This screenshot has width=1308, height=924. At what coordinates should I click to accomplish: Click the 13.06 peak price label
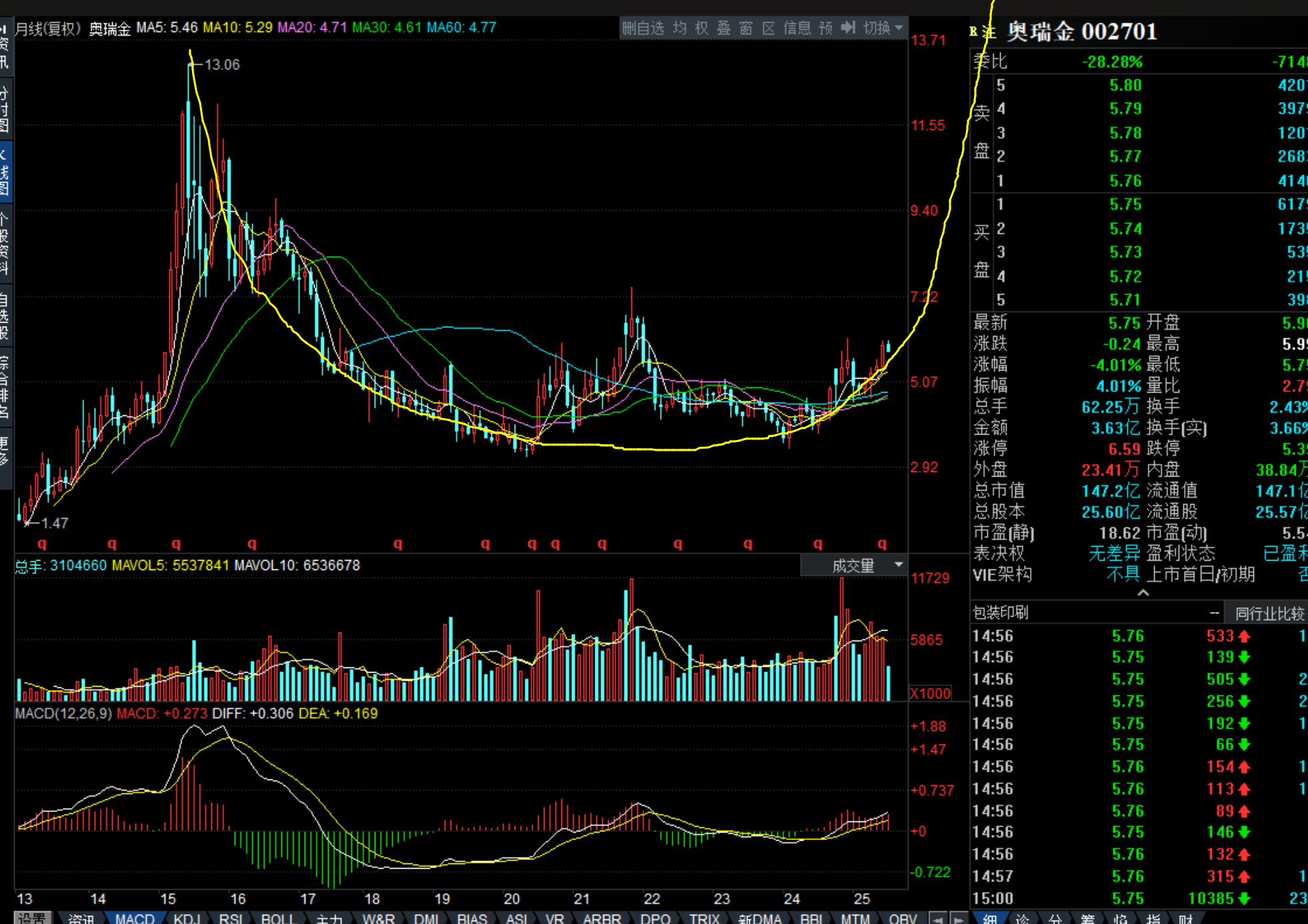click(222, 65)
